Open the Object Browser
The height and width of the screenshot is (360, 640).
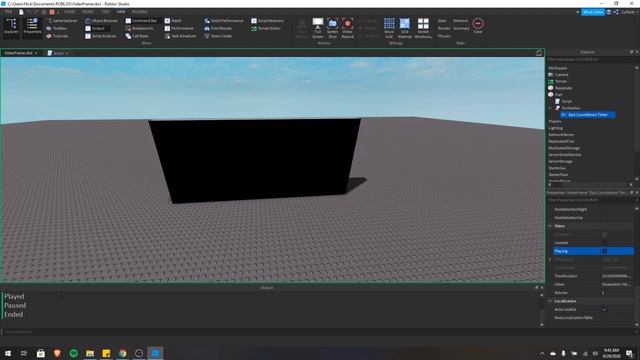pyautogui.click(x=102, y=20)
